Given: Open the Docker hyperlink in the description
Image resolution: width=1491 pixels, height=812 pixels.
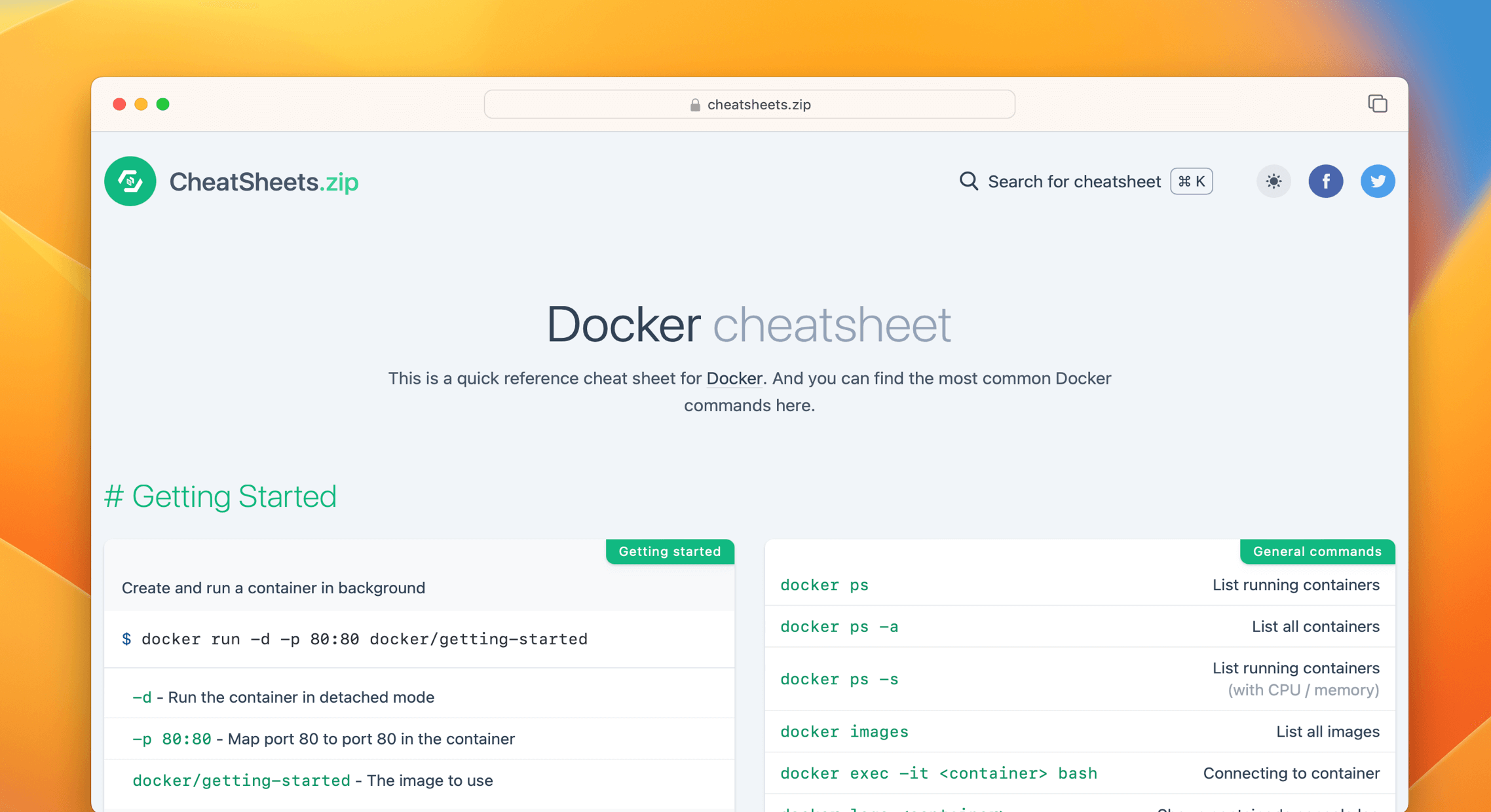Looking at the screenshot, I should click(734, 378).
